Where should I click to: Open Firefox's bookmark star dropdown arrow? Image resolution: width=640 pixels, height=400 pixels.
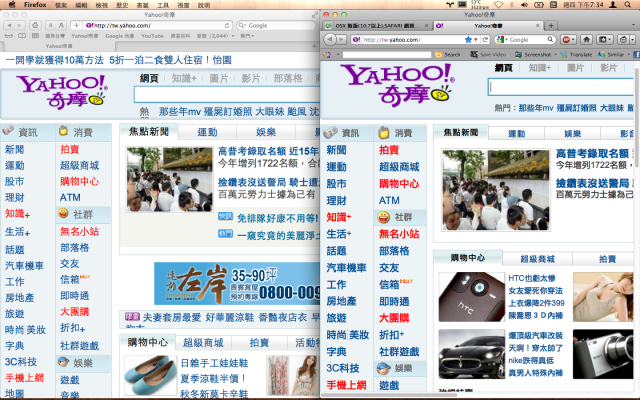click(476, 40)
